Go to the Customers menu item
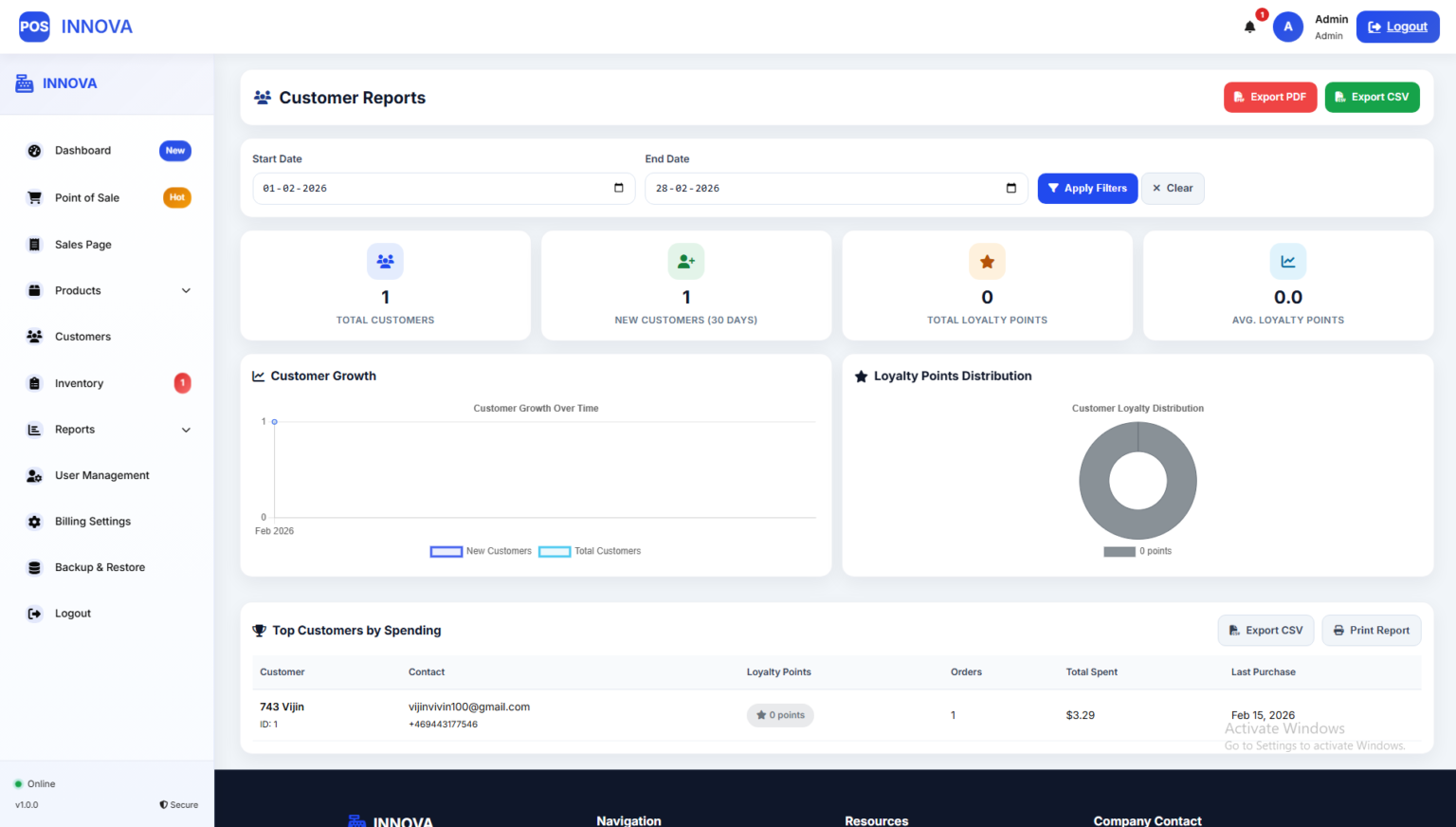 (107, 337)
